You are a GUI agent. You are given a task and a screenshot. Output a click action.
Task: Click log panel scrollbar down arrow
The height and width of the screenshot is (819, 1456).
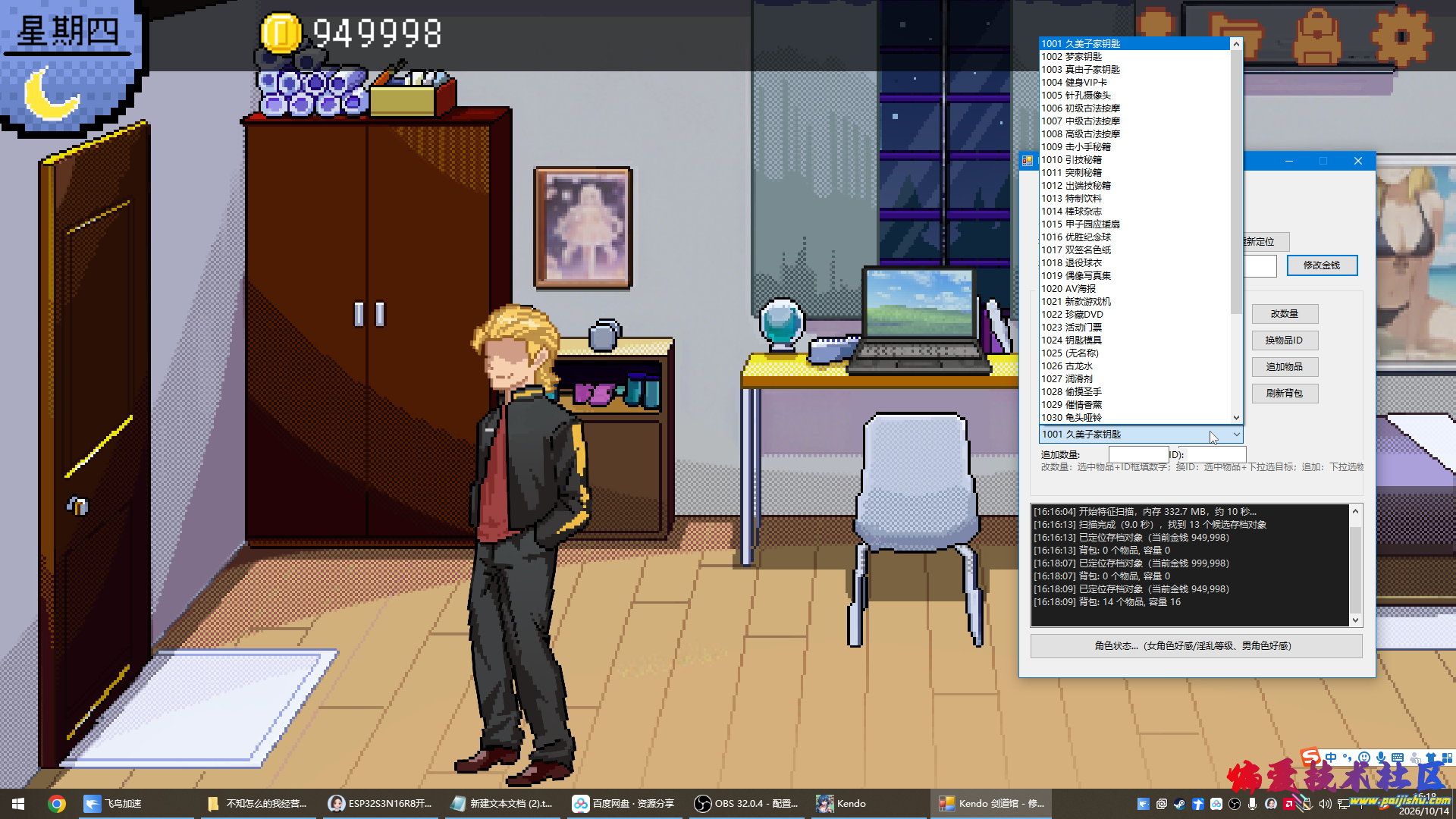(x=1356, y=620)
